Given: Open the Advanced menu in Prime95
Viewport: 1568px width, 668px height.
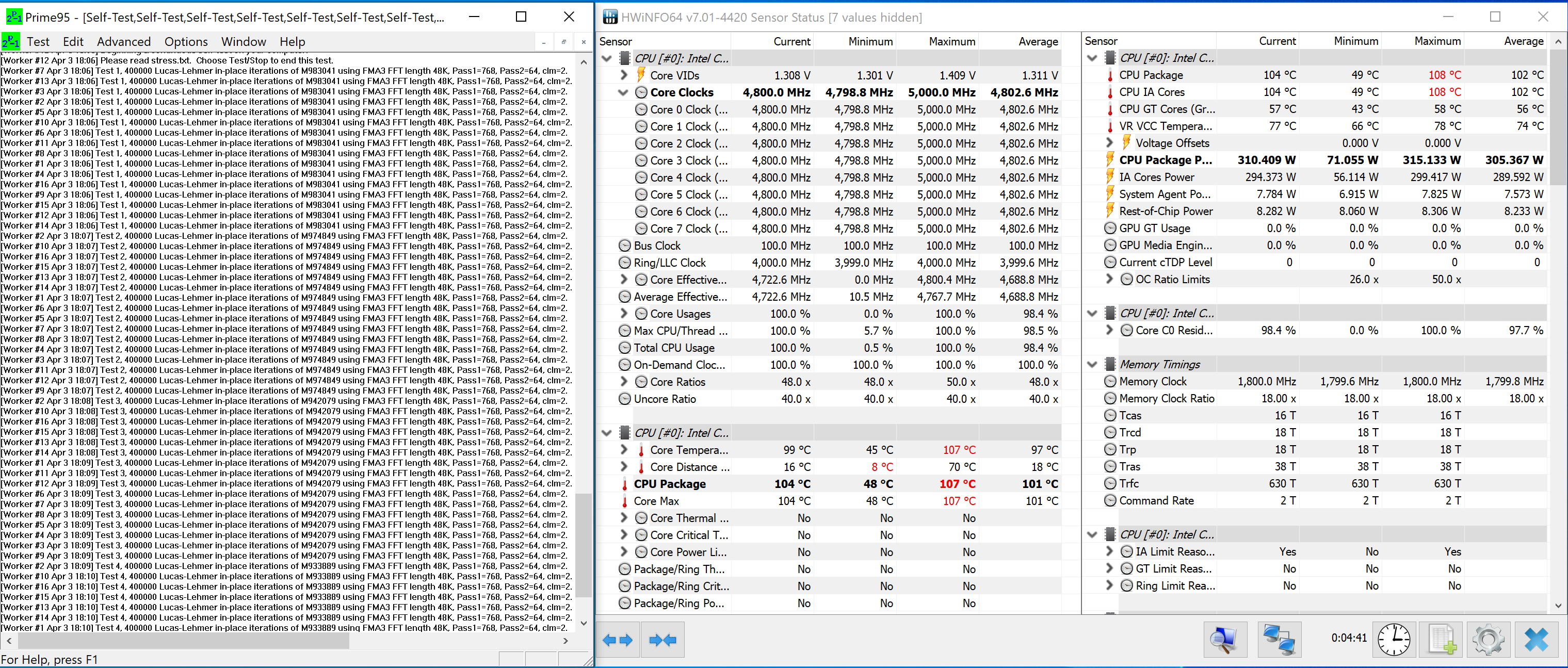Looking at the screenshot, I should (x=123, y=41).
